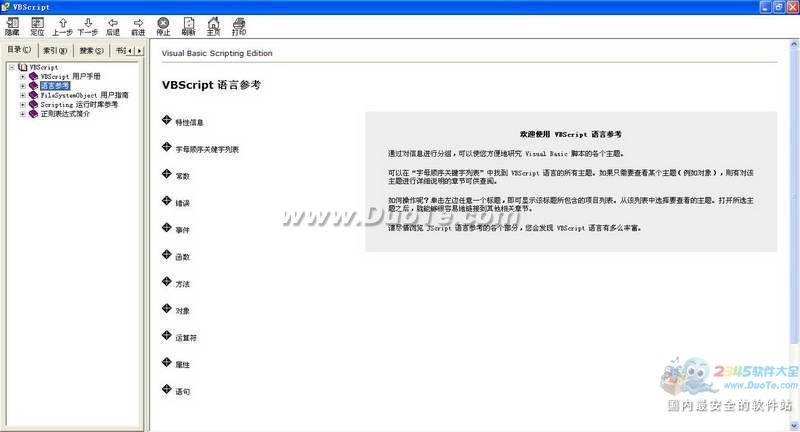
Task: Expand the Scripting 运行时库参考 node
Action: (22, 105)
